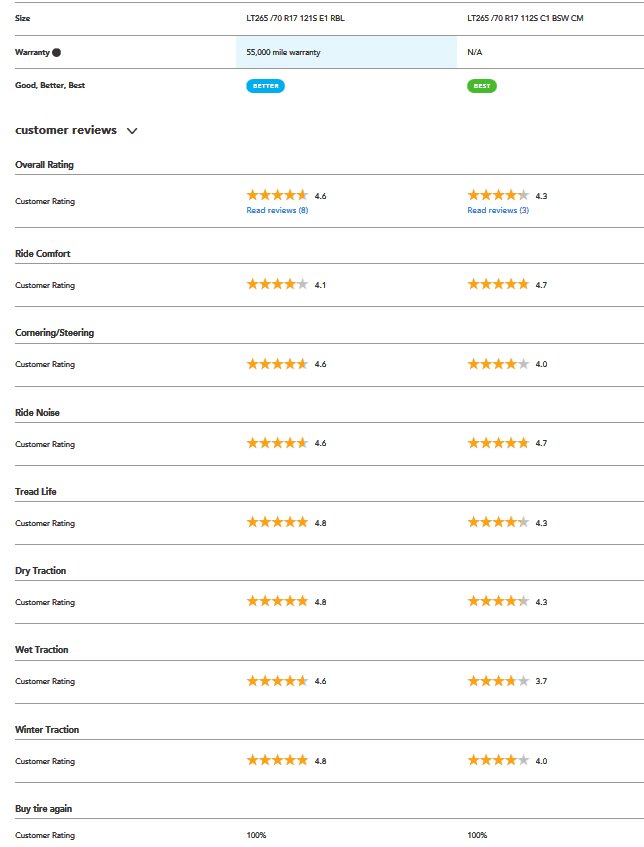Click Cornering/Steering 4.0 star rating
644x847 pixels.
(498, 364)
